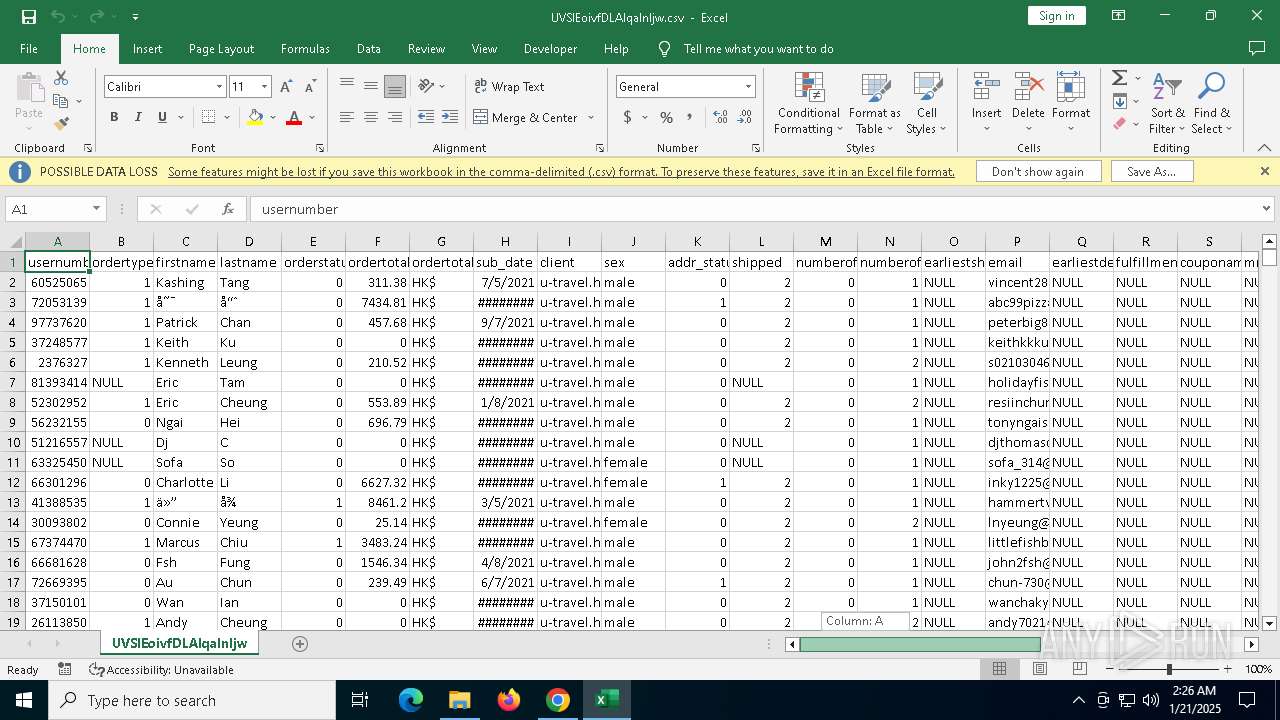Screen dimensions: 1280x720
Task: Click the Sign in button
Action: [1056, 16]
